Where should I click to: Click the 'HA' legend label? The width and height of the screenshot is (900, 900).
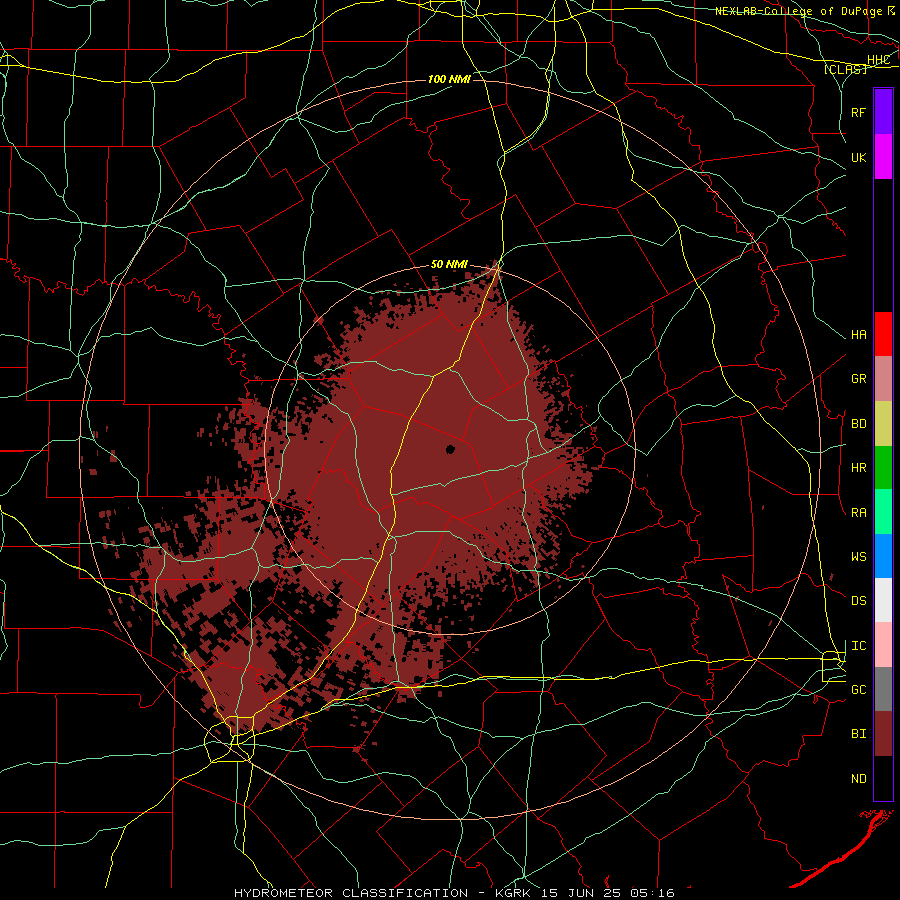pyautogui.click(x=859, y=335)
